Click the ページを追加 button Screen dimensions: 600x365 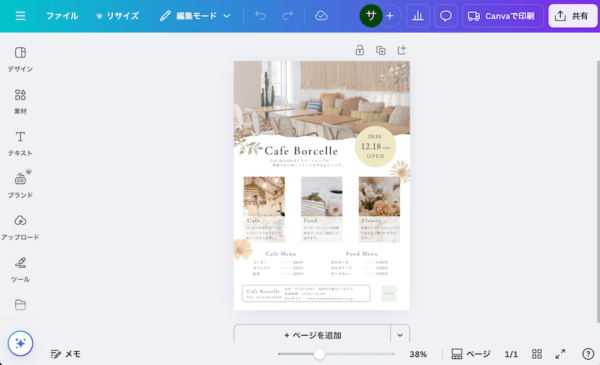point(312,335)
